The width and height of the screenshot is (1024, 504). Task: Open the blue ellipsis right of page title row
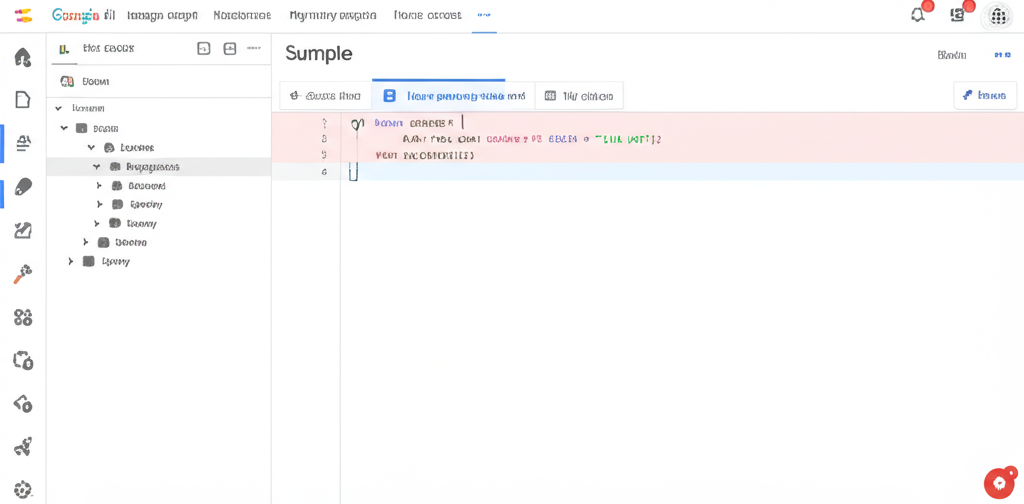point(1002,55)
